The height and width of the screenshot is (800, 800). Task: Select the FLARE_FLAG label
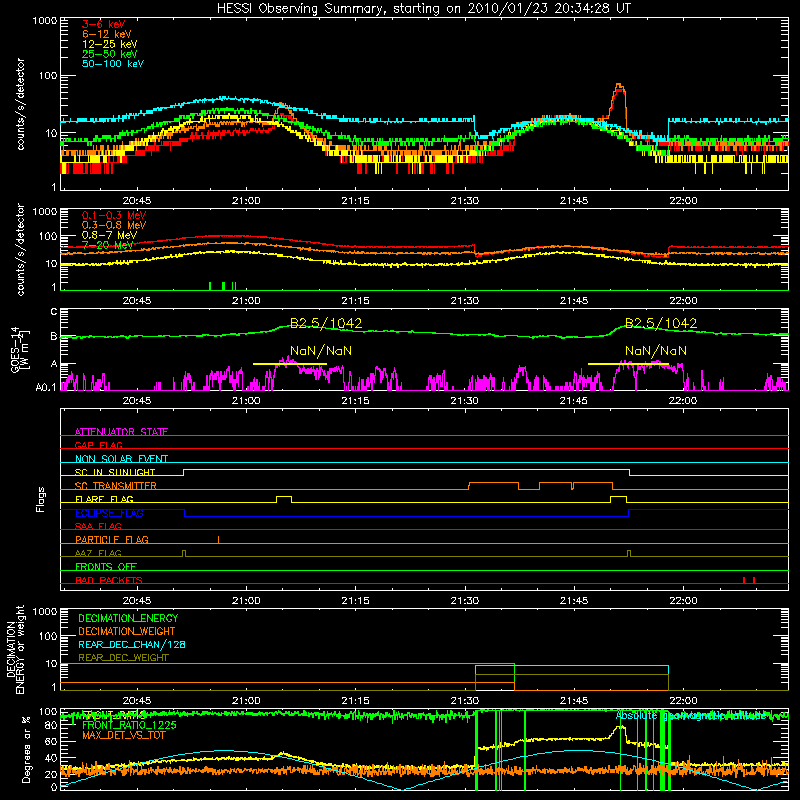[x=104, y=499]
